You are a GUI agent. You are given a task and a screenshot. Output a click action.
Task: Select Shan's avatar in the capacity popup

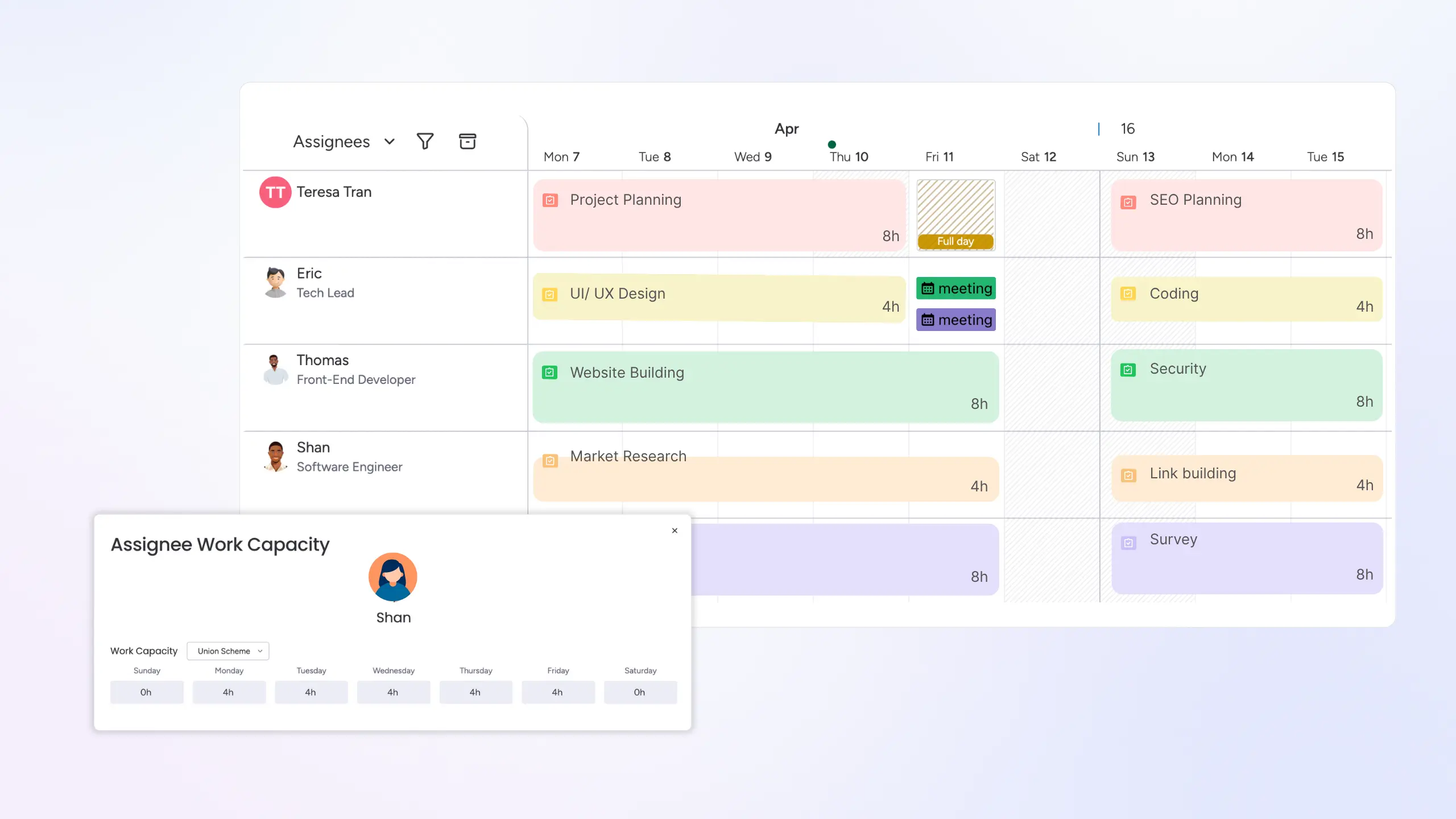coord(393,577)
